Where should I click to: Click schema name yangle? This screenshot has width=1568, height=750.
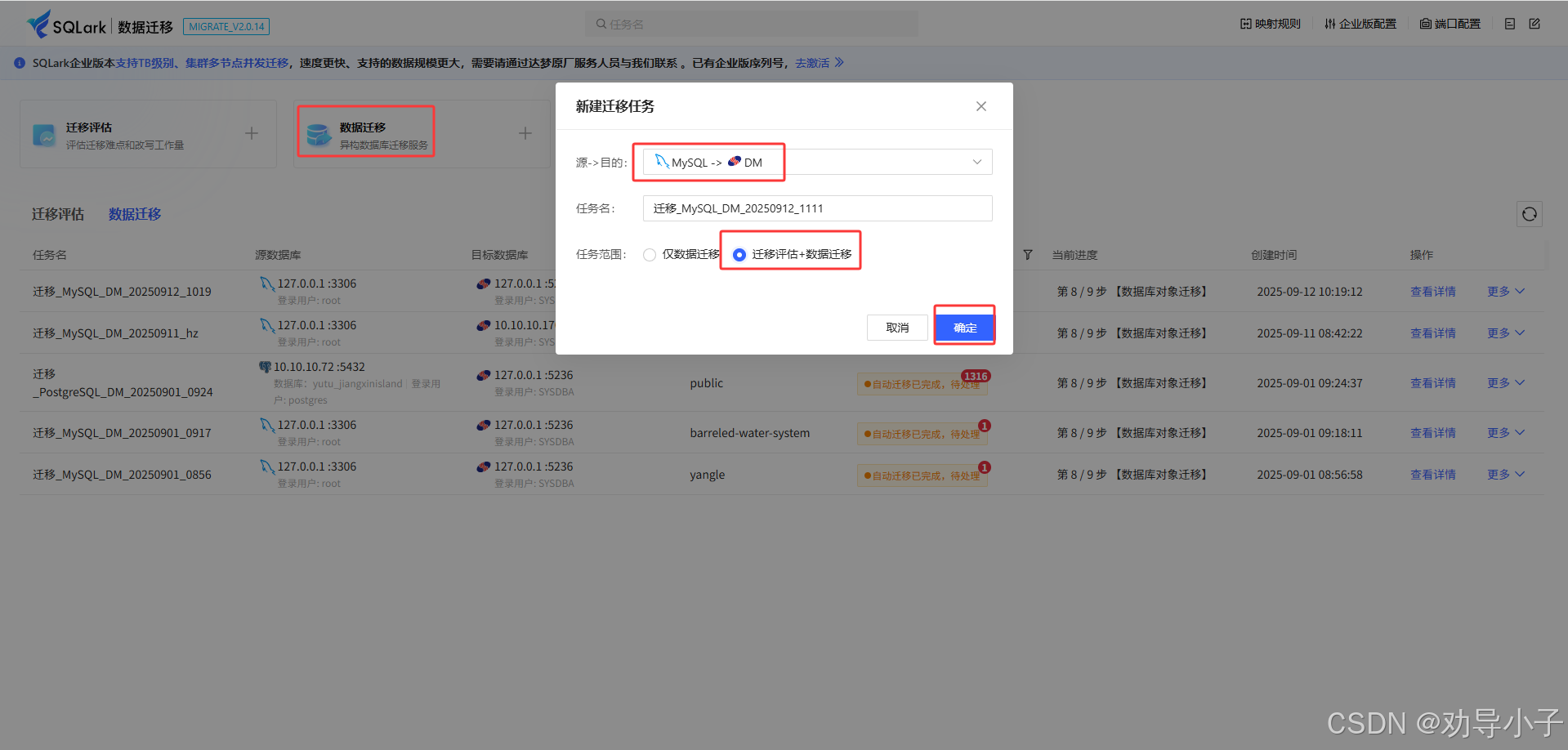point(707,475)
